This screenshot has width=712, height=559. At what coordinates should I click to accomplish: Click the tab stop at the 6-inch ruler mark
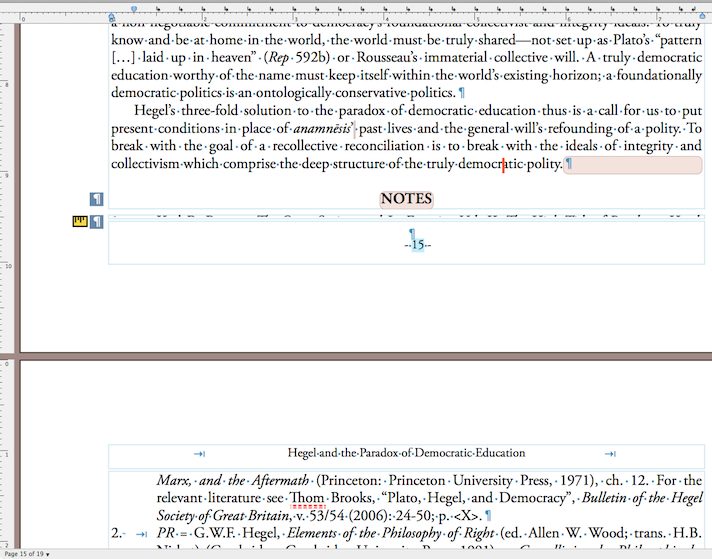(567, 9)
